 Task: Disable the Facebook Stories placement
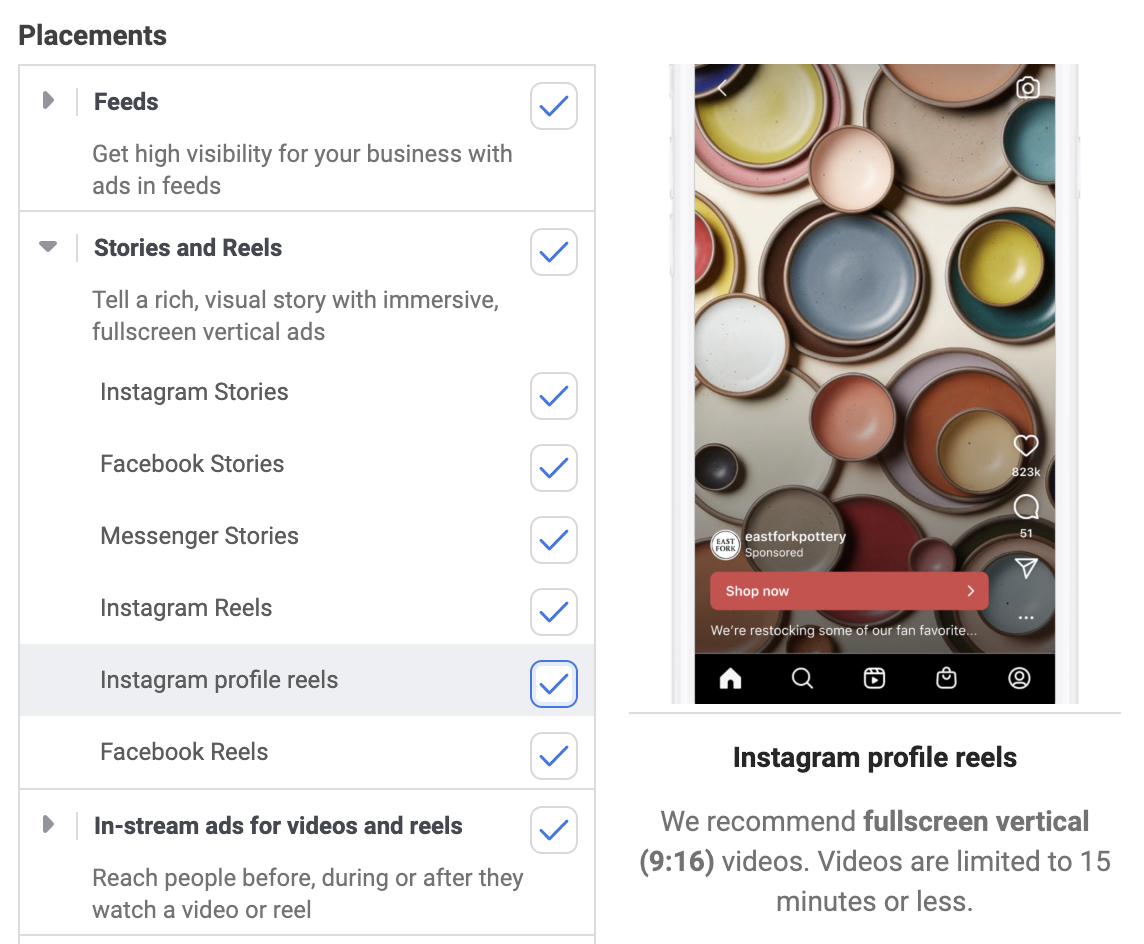tap(553, 468)
